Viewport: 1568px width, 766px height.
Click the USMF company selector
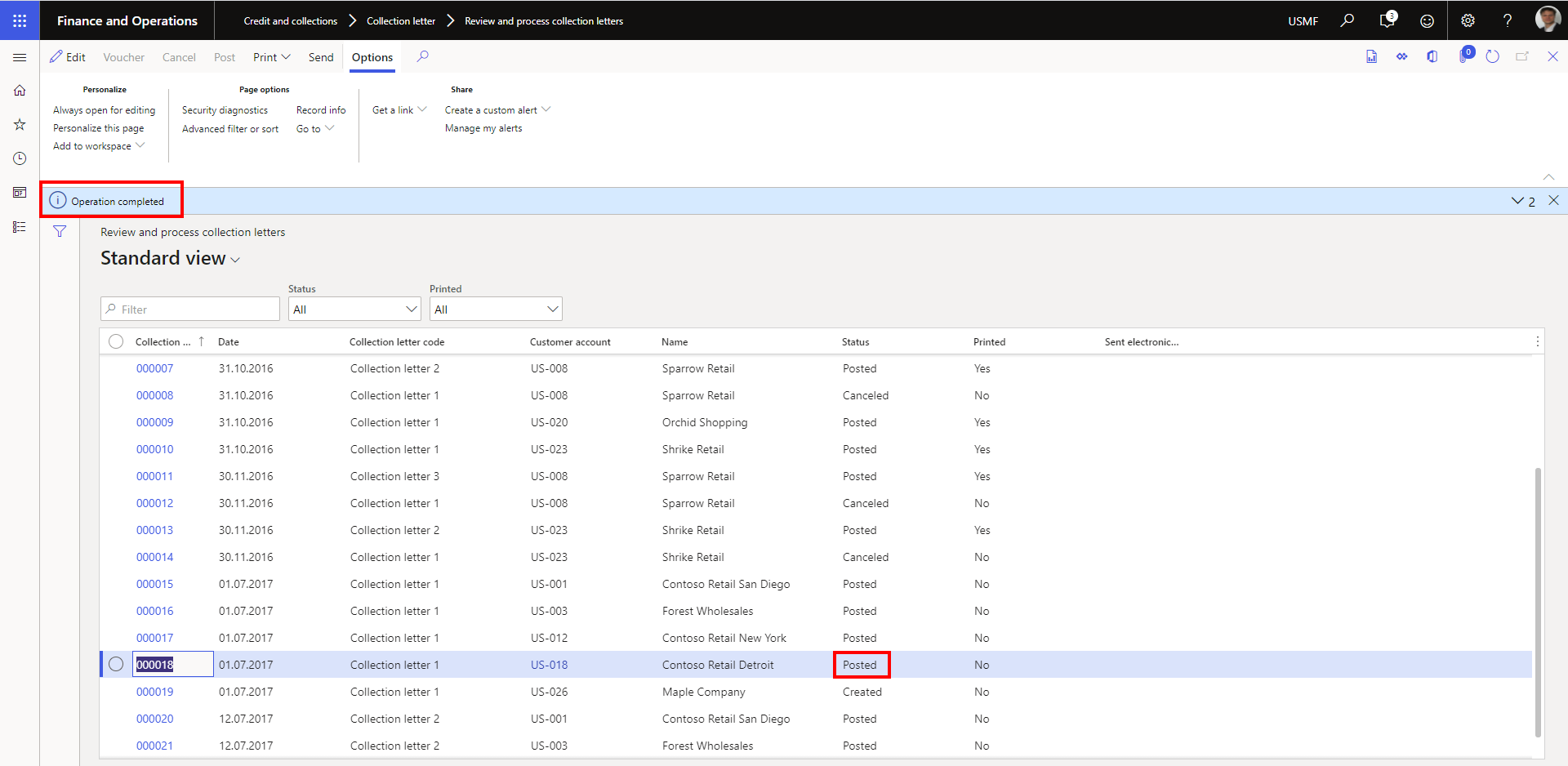pyautogui.click(x=1303, y=21)
